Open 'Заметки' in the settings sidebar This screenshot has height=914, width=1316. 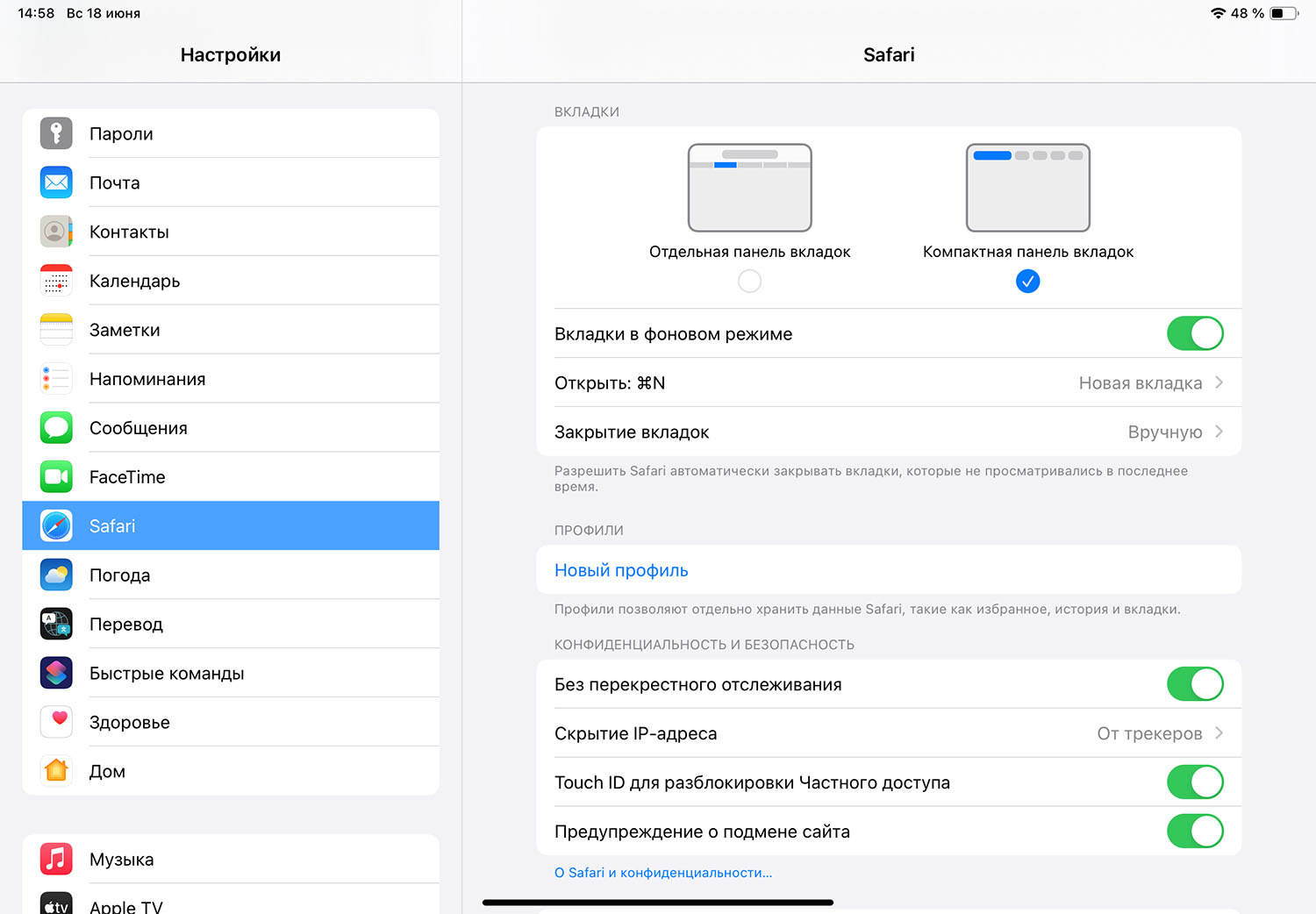[125, 330]
